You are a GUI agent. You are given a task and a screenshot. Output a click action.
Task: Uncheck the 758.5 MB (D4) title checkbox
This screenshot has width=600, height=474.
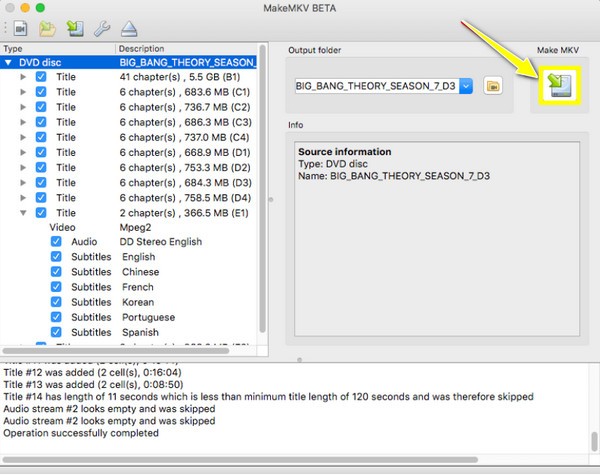(x=41, y=198)
